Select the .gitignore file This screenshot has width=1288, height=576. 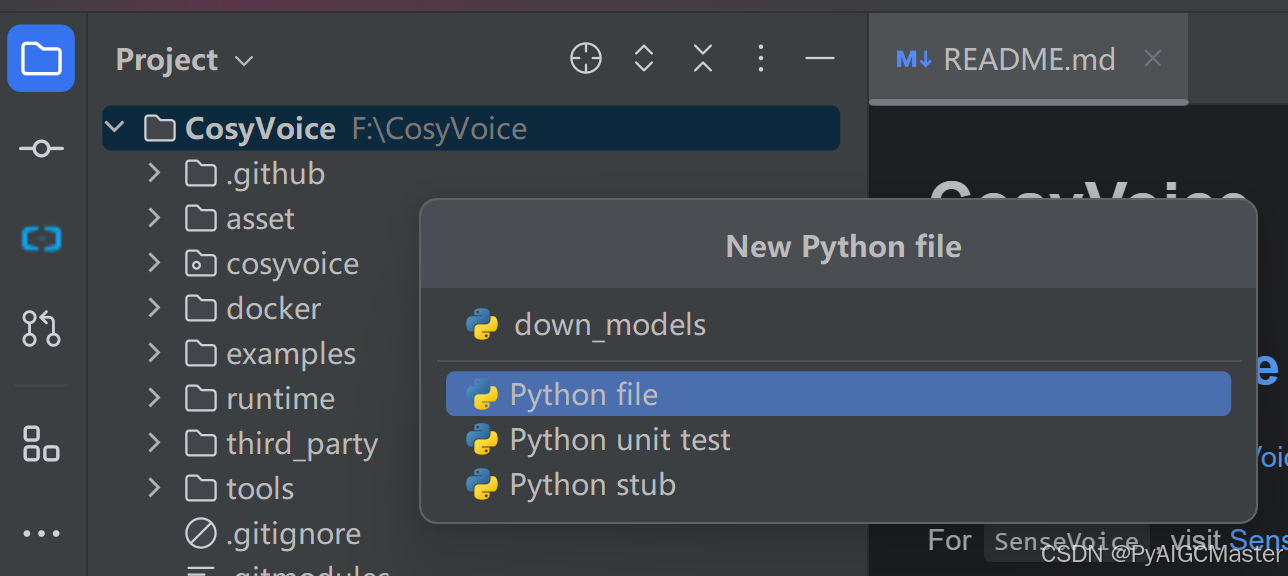[293, 534]
